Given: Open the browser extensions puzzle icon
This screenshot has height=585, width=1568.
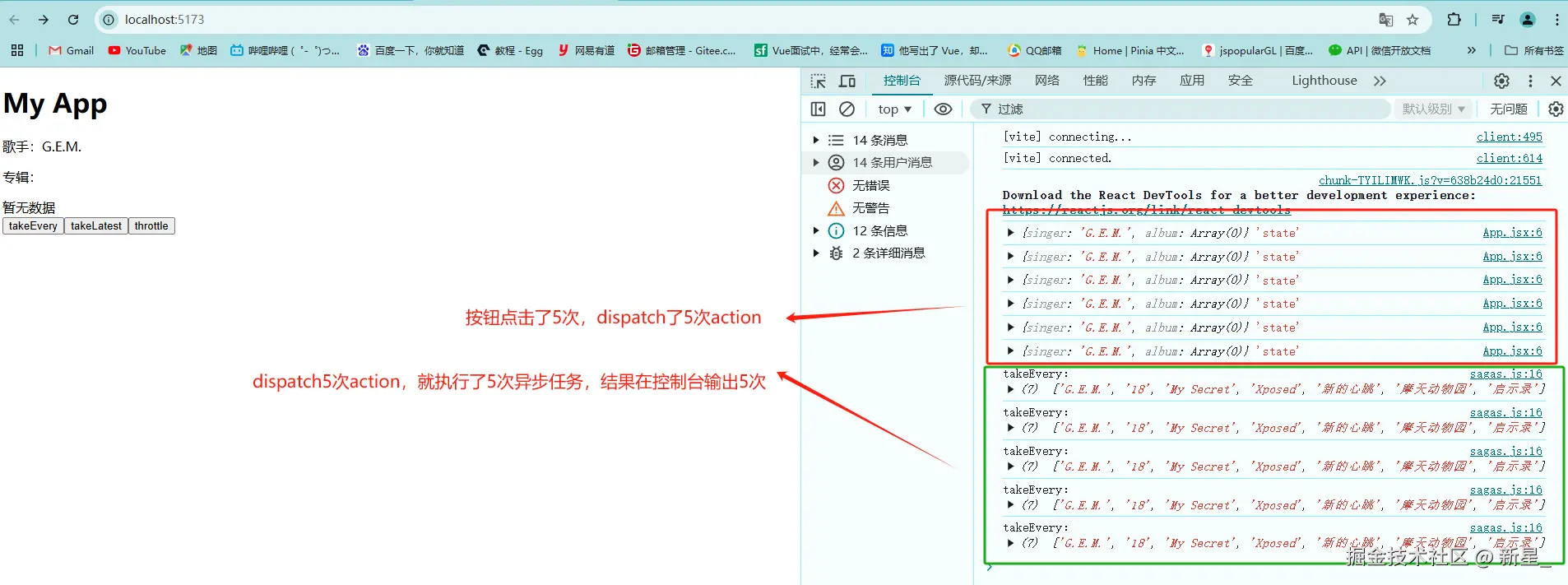Looking at the screenshot, I should click(1454, 20).
